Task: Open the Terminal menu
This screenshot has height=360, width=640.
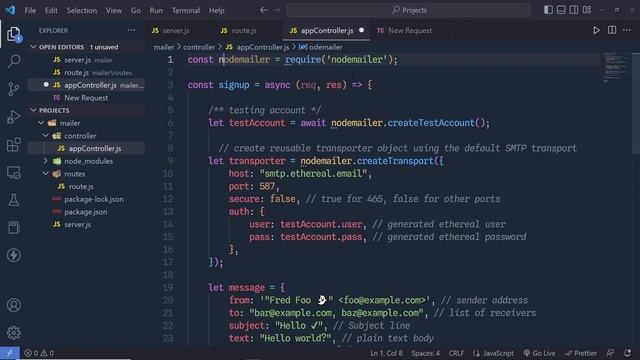Action: 186,10
